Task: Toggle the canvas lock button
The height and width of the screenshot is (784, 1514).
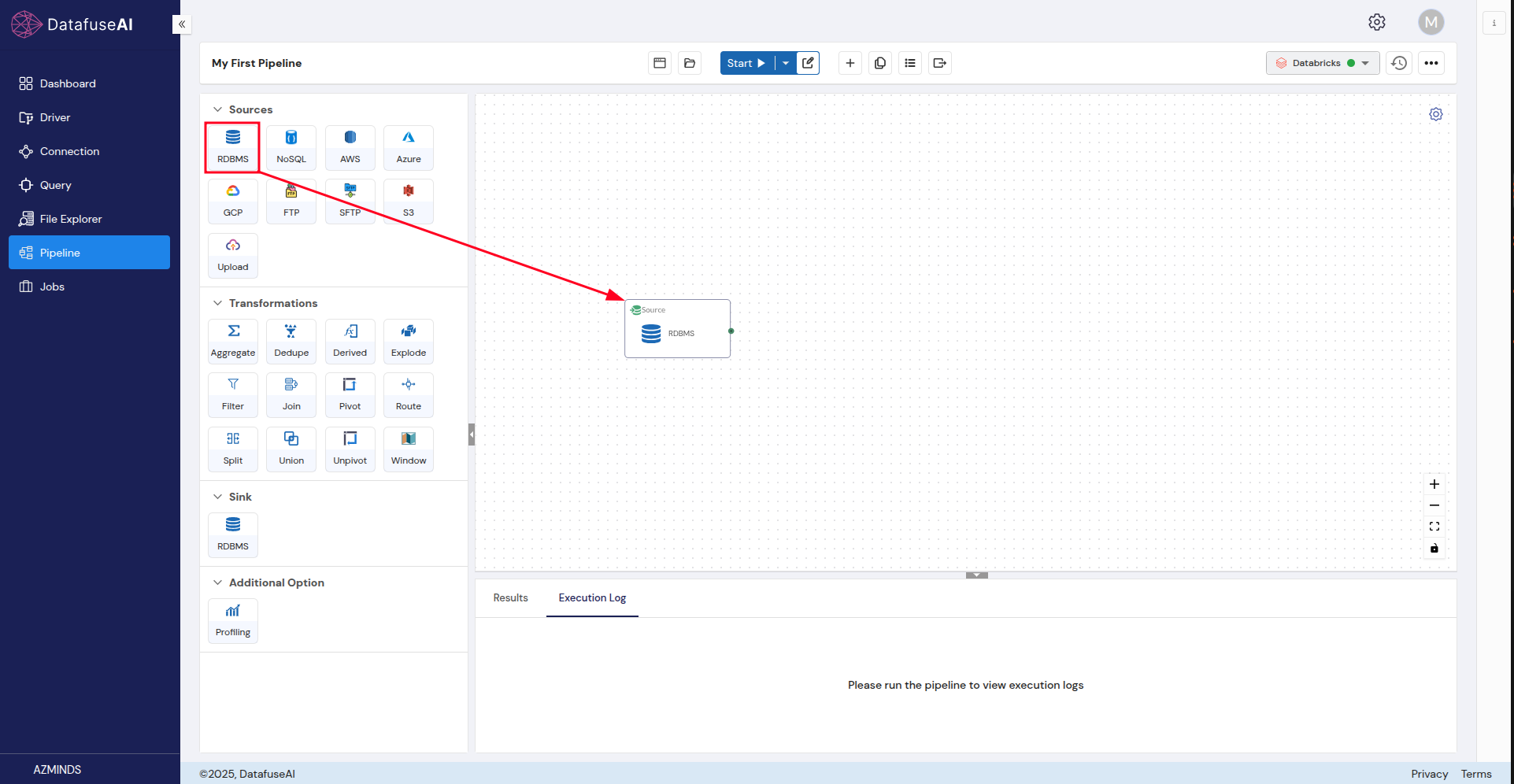Action: point(1434,548)
